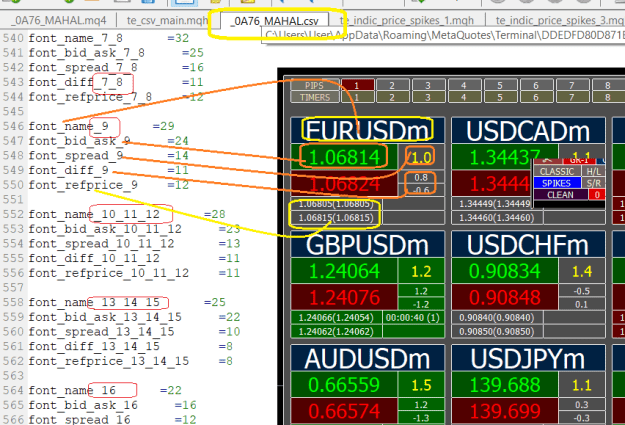Image resolution: width=625 pixels, height=425 pixels.
Task: Toggle PIPS row button 5
Action: tap(500, 85)
